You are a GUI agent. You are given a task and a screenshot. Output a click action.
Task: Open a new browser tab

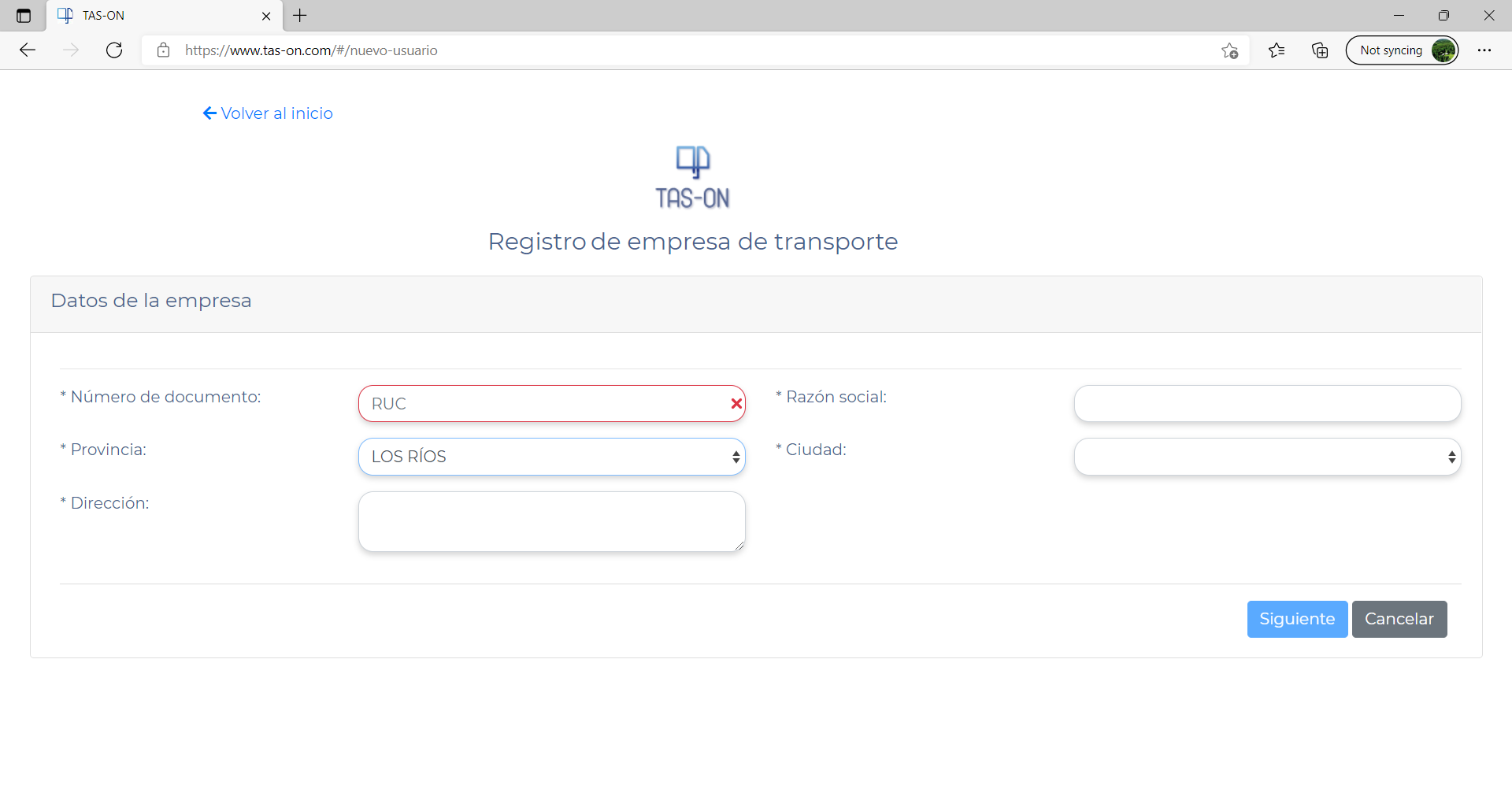click(300, 16)
